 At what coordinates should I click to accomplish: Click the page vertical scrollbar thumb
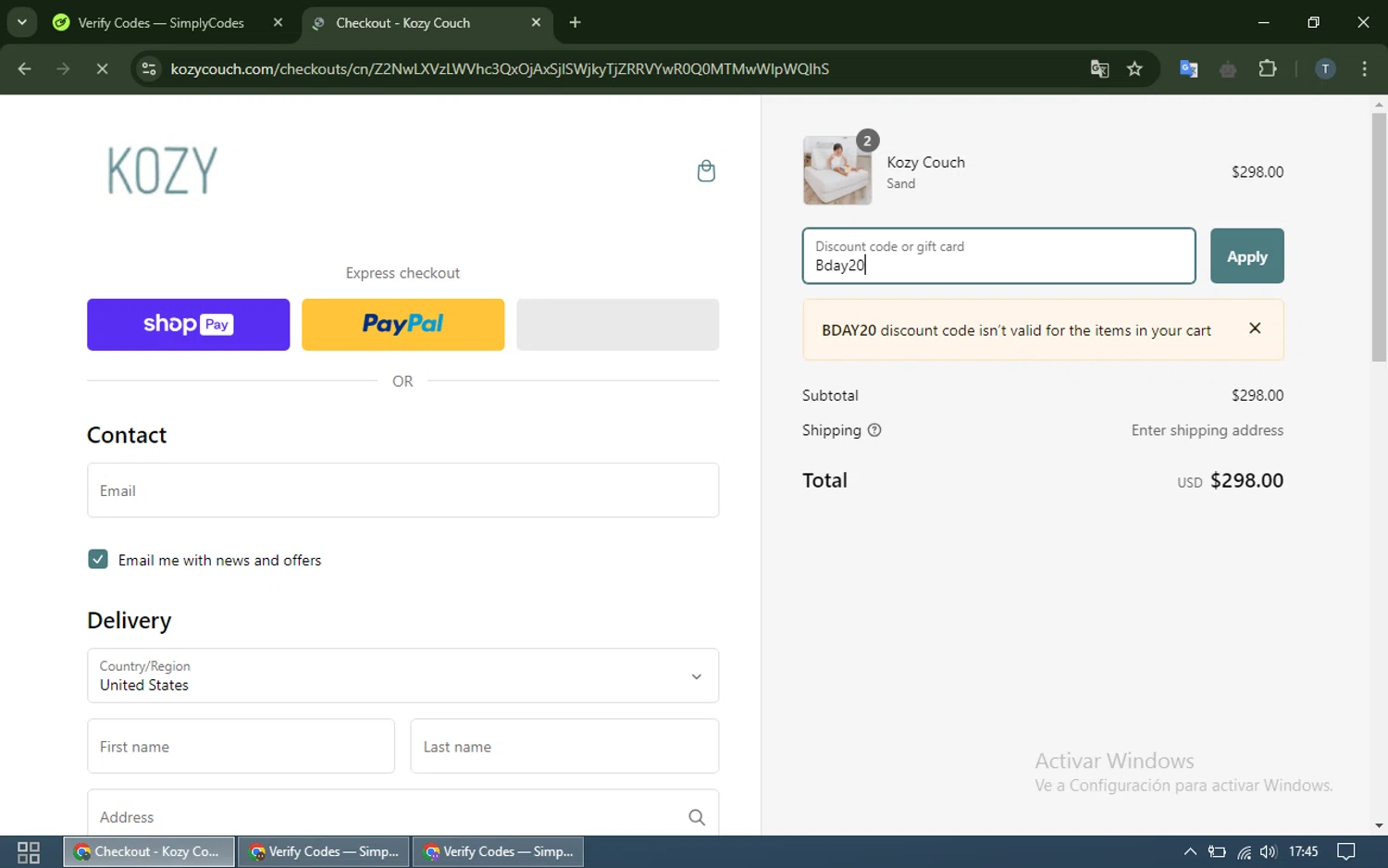pyautogui.click(x=1379, y=237)
